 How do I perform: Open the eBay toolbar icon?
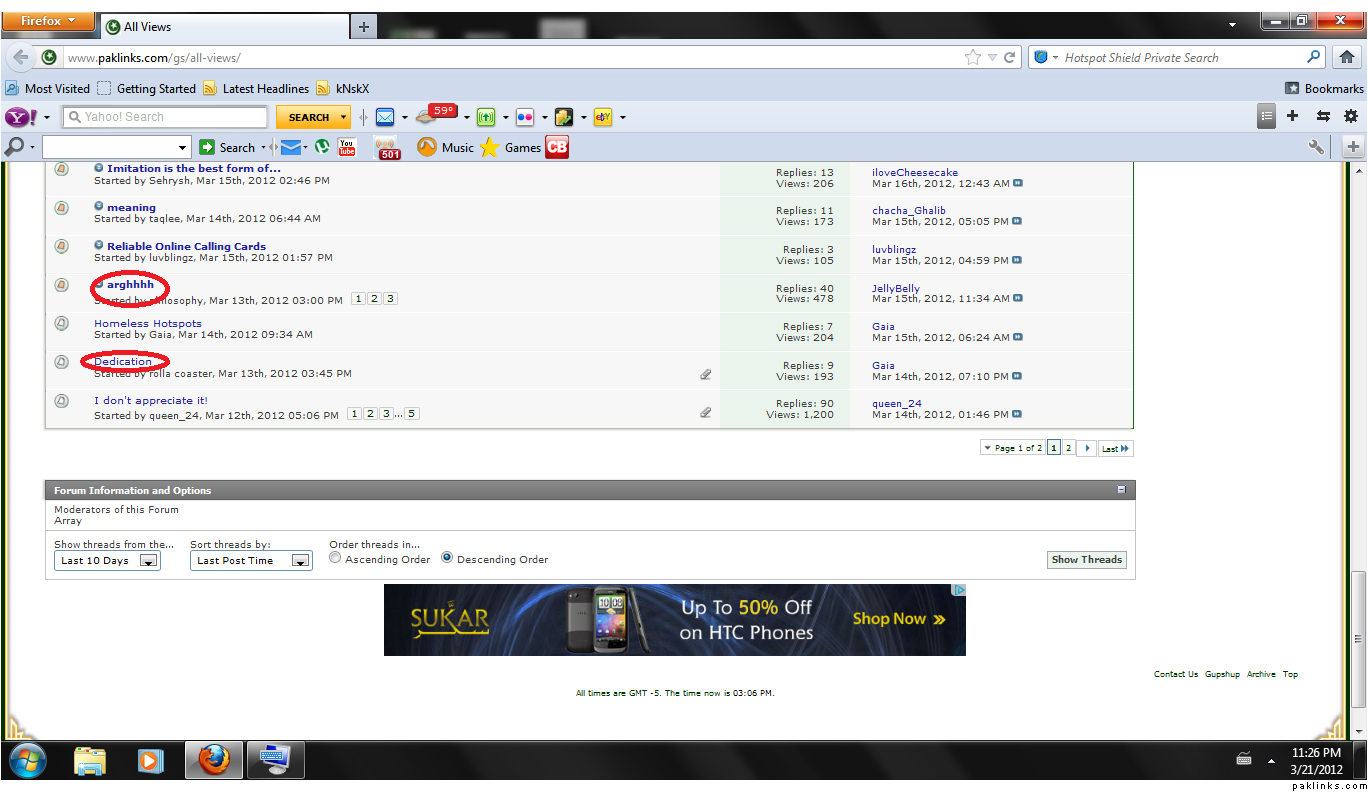(x=603, y=117)
